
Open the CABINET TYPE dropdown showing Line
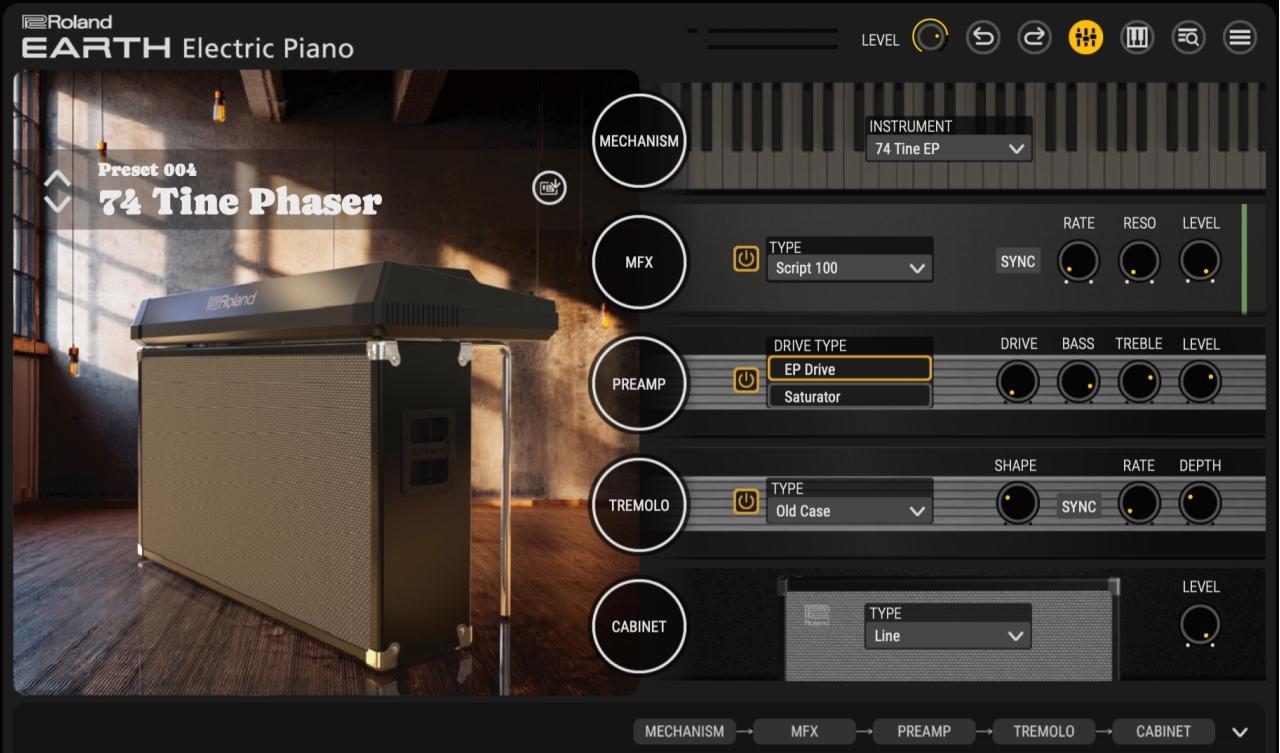pyautogui.click(x=948, y=635)
